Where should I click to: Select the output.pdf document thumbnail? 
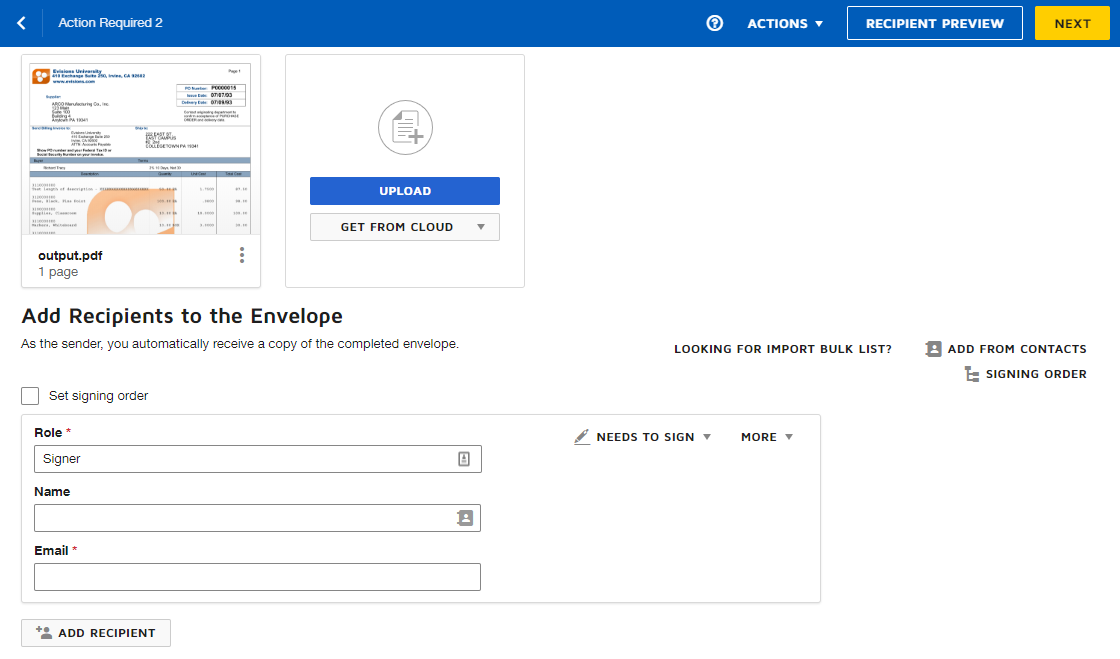[140, 146]
